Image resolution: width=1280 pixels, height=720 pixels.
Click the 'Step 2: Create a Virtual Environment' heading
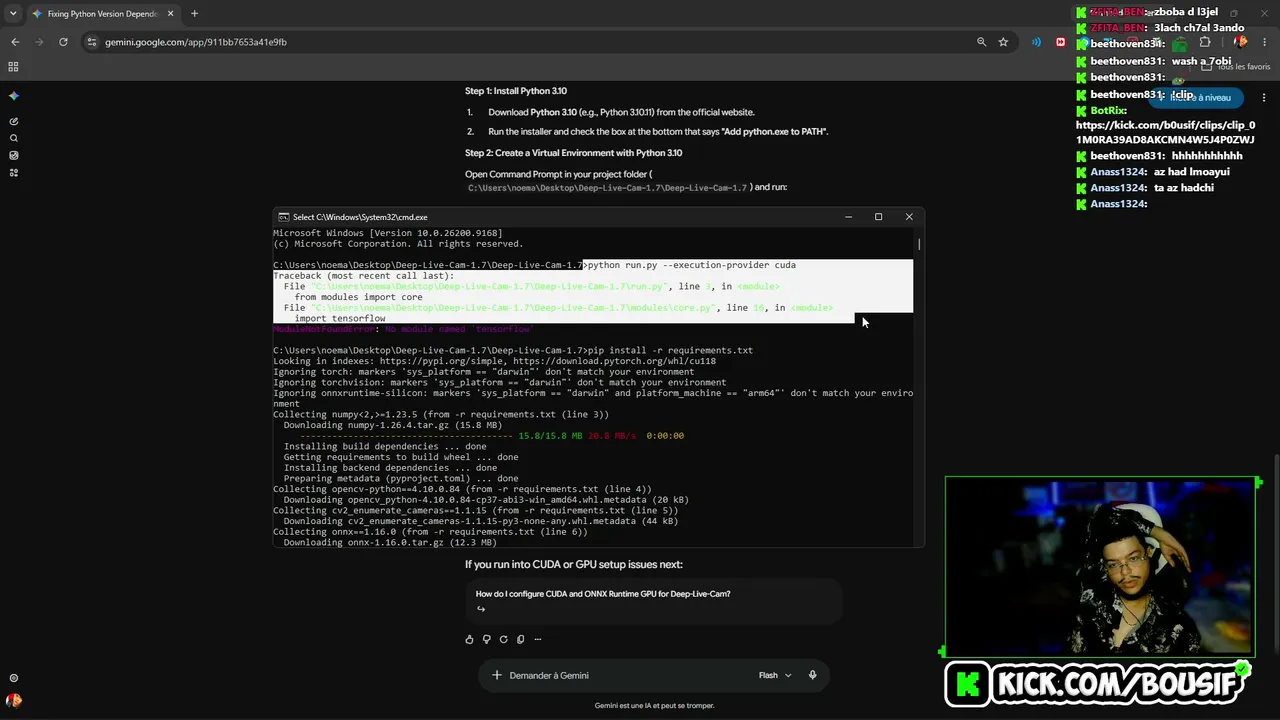pos(574,153)
